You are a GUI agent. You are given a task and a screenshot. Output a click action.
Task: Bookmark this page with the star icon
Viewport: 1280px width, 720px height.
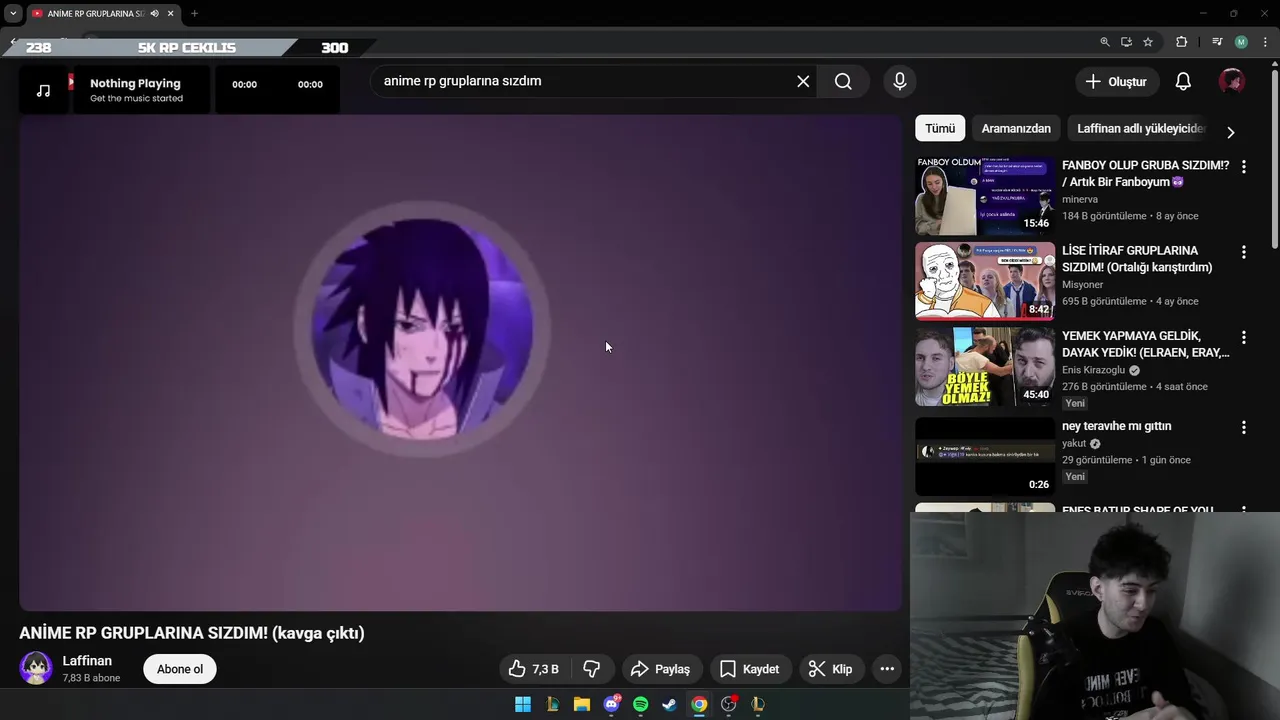pyautogui.click(x=1148, y=42)
